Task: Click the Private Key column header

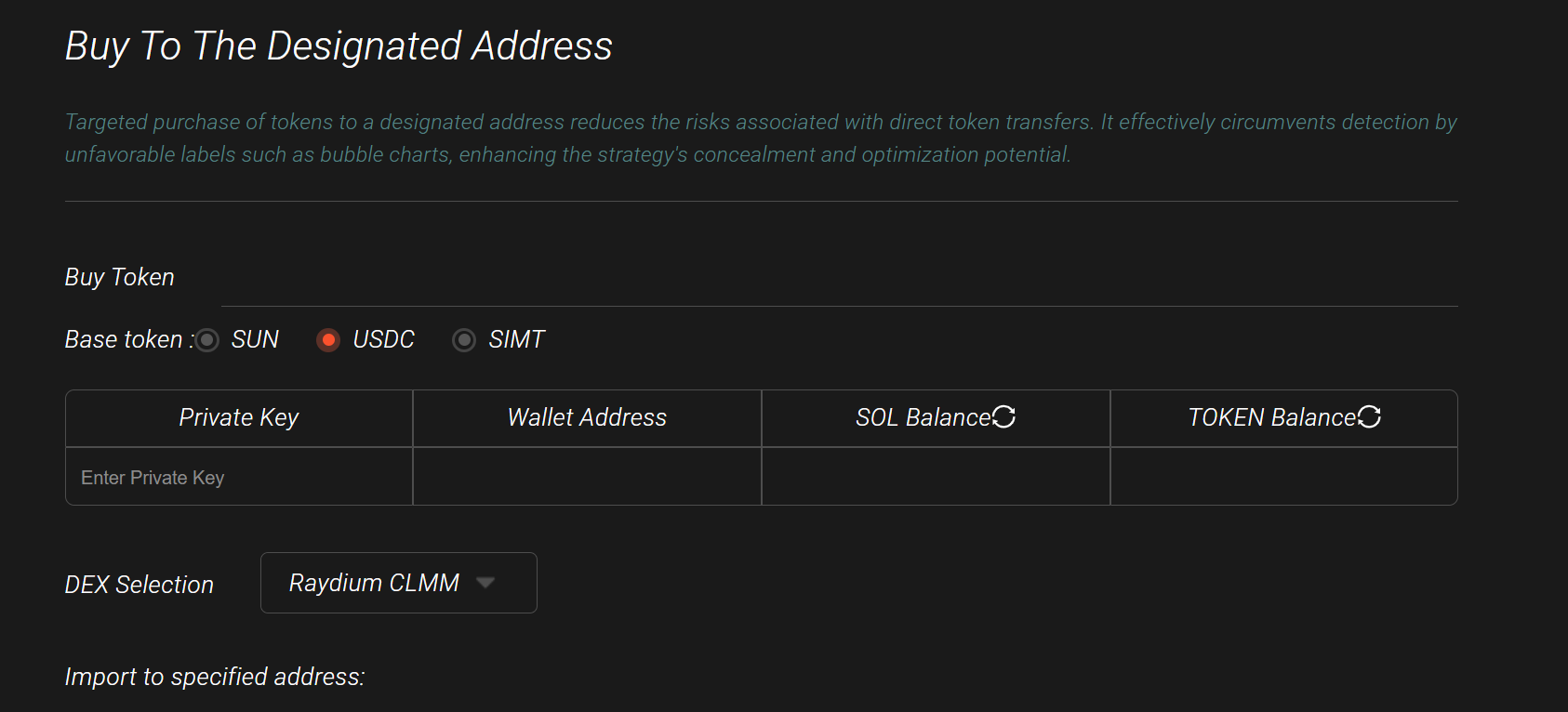Action: click(x=239, y=418)
